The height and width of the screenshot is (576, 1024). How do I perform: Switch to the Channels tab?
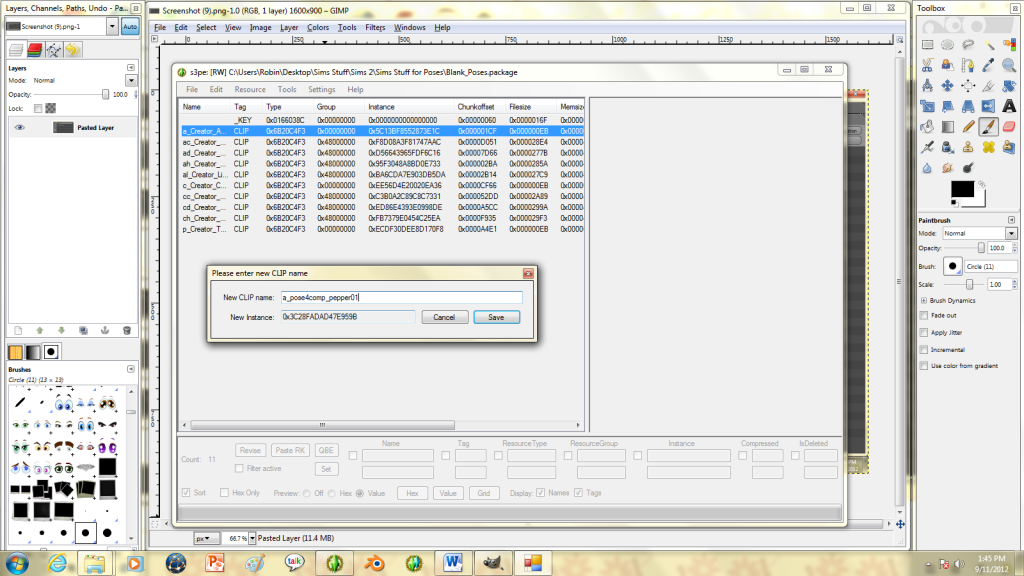click(x=35, y=50)
